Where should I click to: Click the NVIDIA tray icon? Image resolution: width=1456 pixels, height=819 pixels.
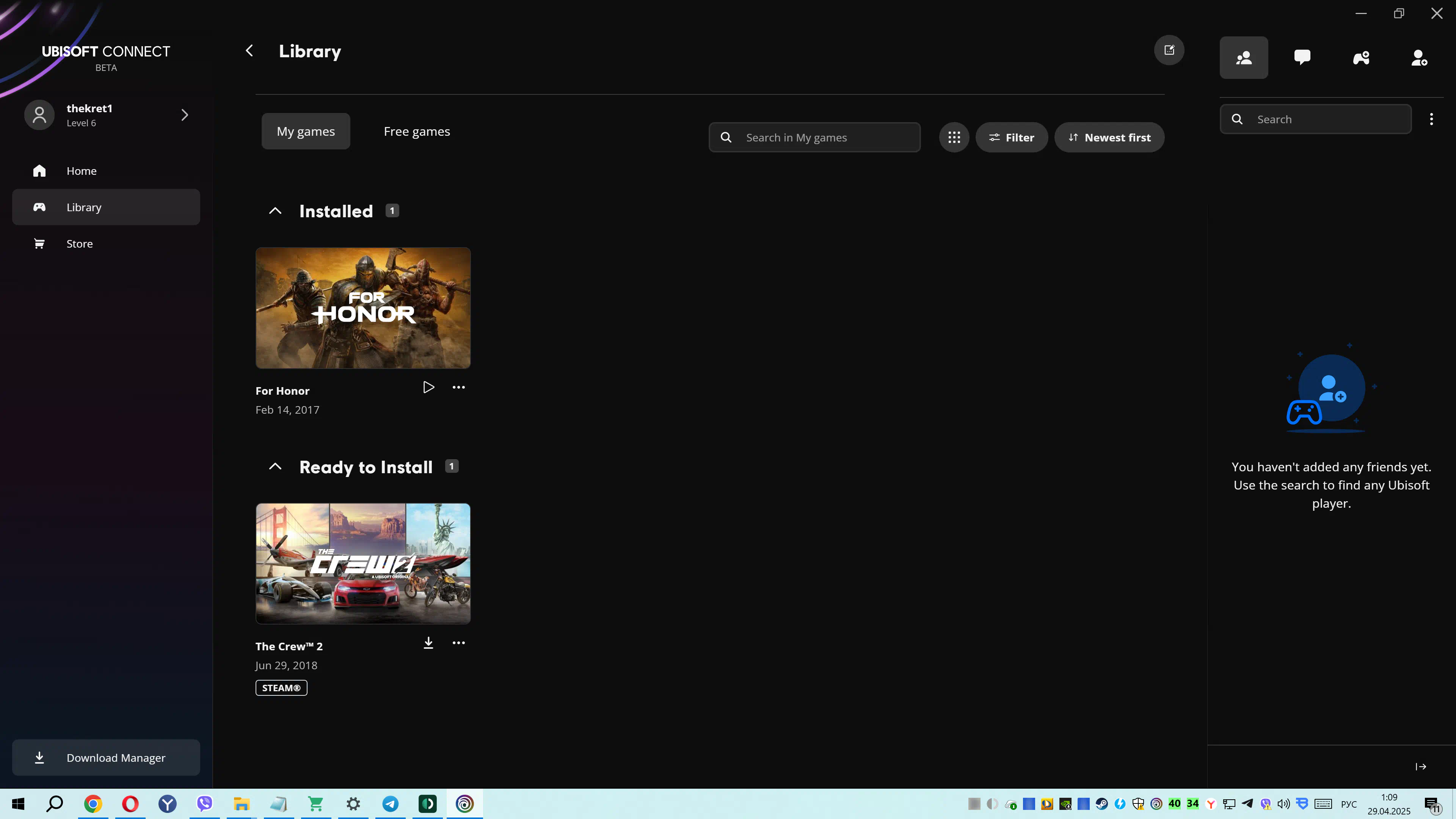pyautogui.click(x=1065, y=804)
